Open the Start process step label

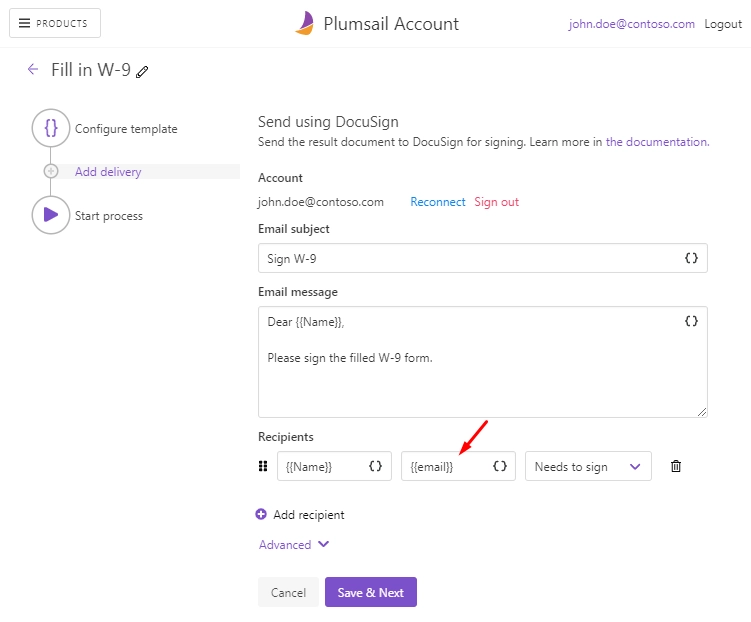pos(109,216)
